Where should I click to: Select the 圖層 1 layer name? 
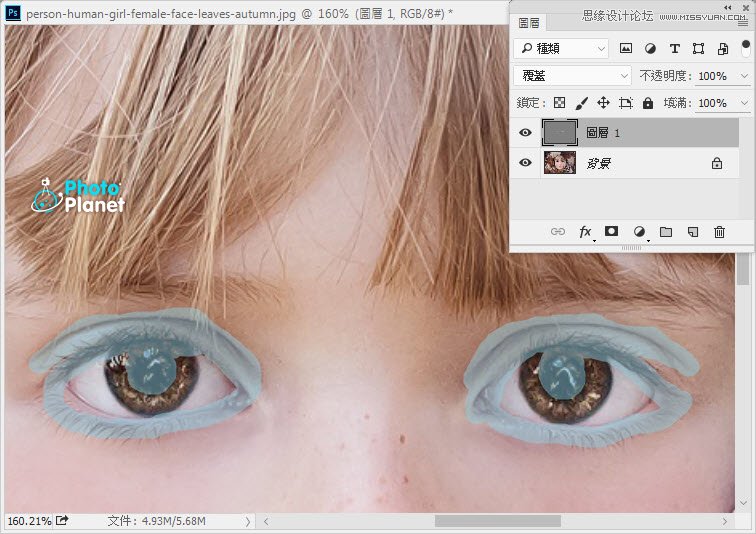pyautogui.click(x=603, y=133)
